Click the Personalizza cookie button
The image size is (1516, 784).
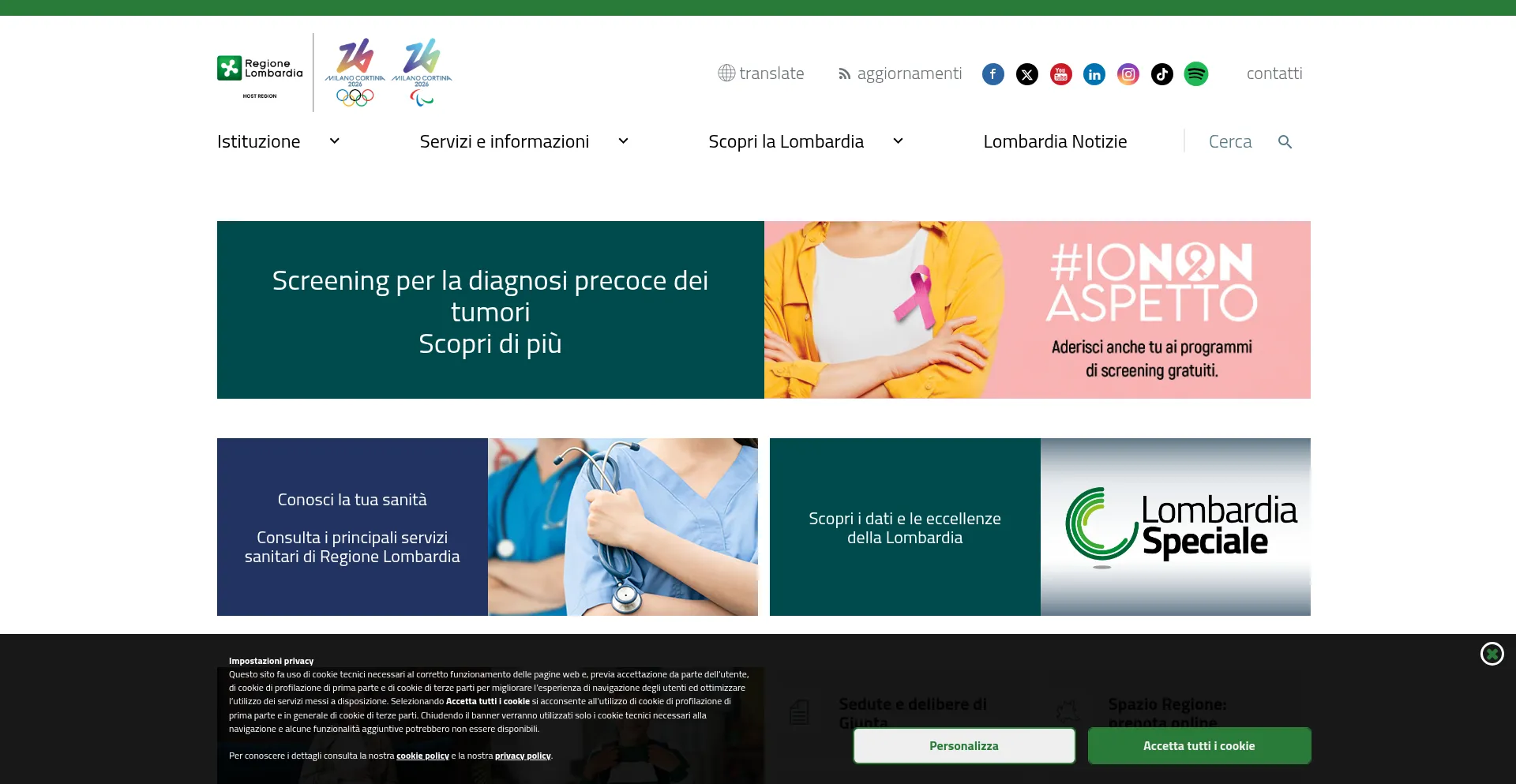click(x=964, y=745)
